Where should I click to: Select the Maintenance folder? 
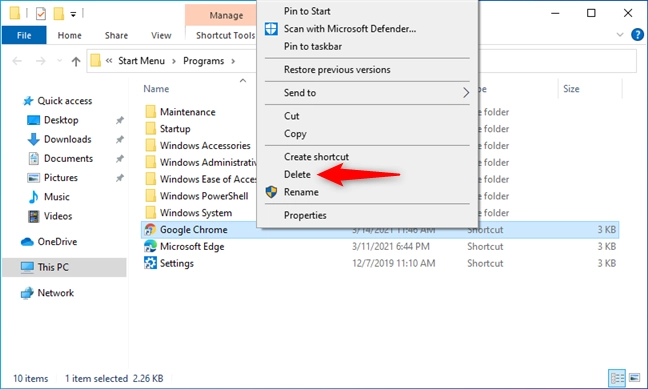[187, 112]
